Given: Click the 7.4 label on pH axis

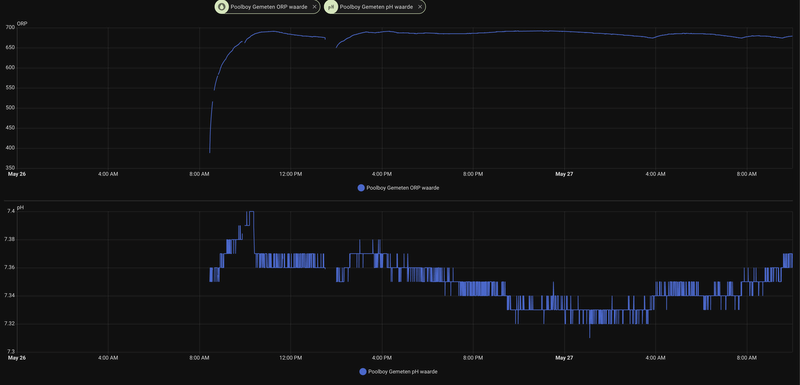Looking at the screenshot, I should pos(11,211).
